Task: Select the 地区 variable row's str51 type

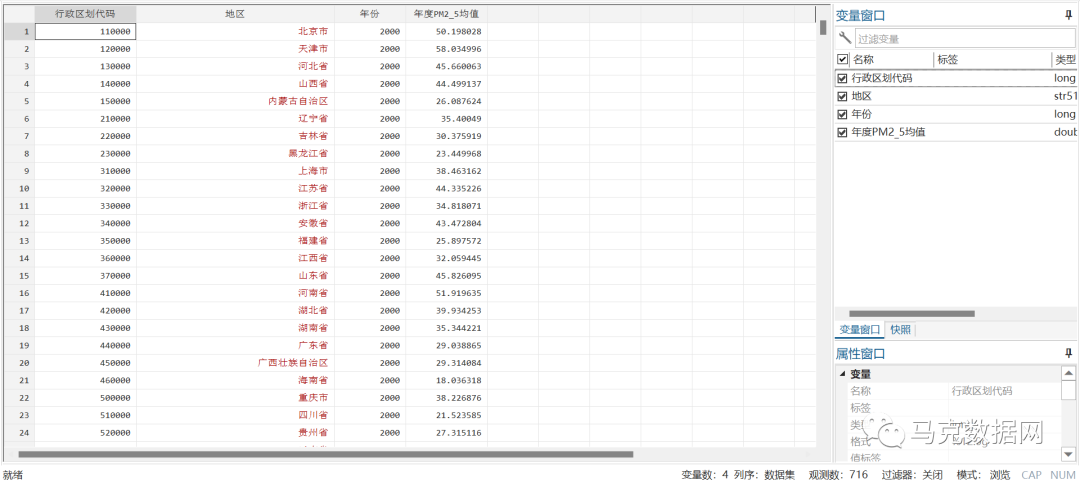Action: [1065, 96]
